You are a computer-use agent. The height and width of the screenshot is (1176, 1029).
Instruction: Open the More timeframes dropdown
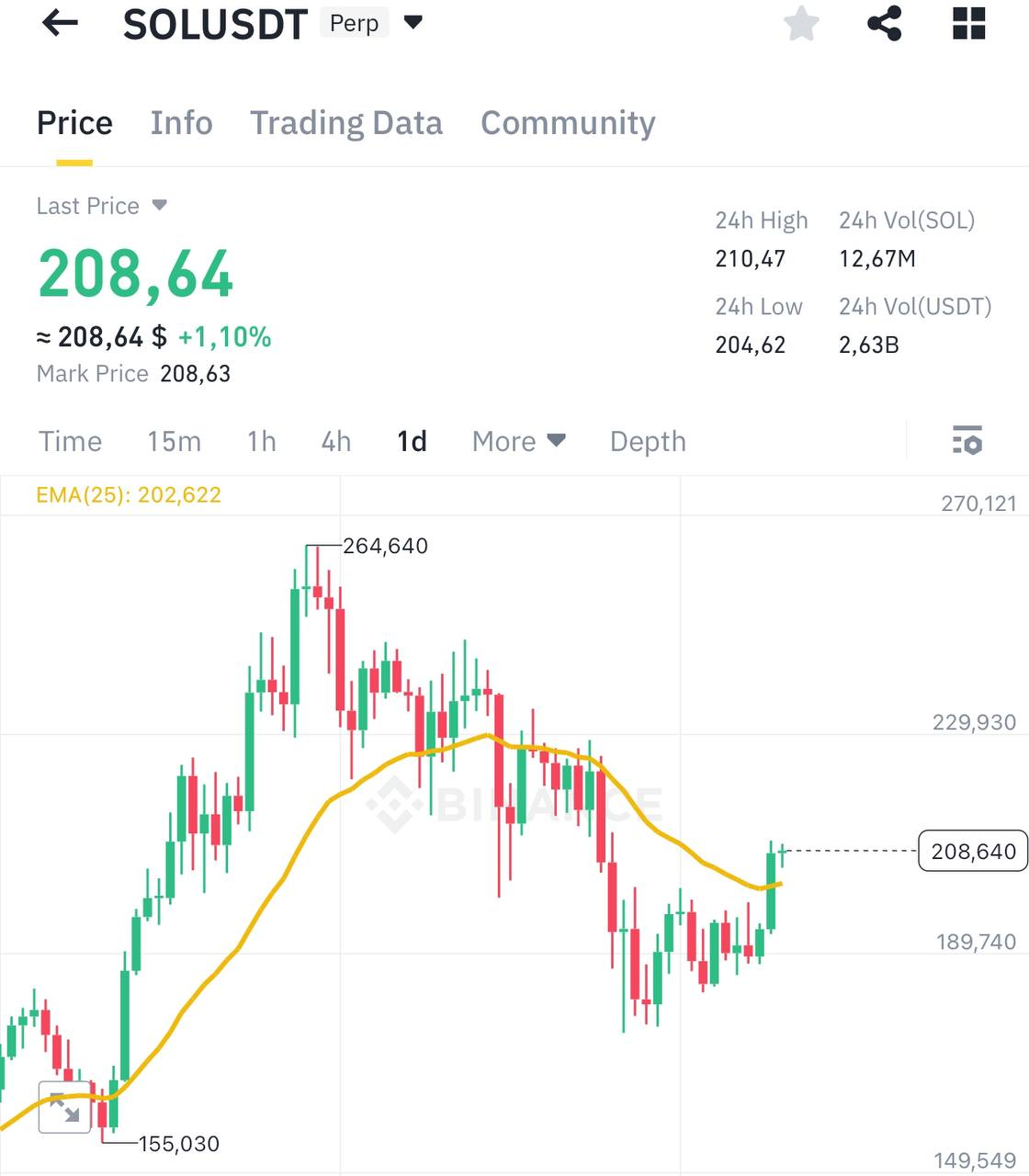click(518, 441)
